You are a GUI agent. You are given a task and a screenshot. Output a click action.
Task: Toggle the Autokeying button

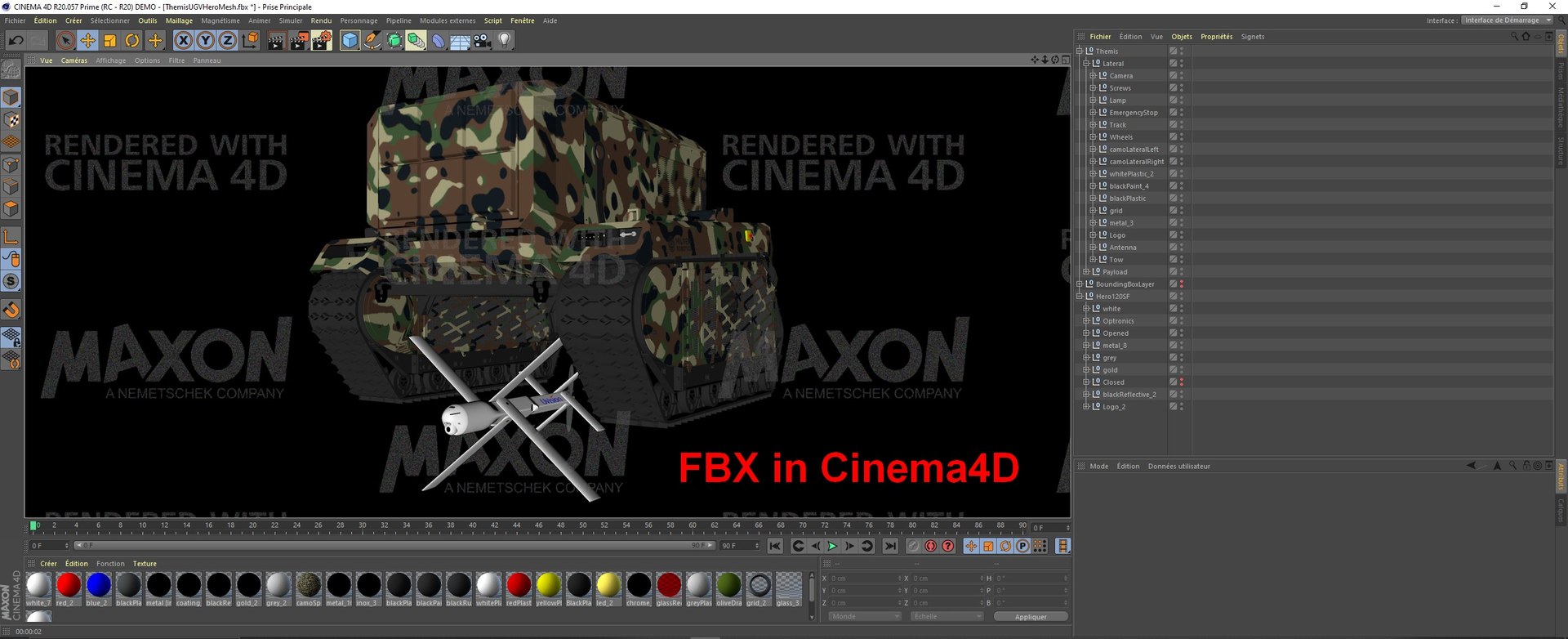click(x=930, y=546)
